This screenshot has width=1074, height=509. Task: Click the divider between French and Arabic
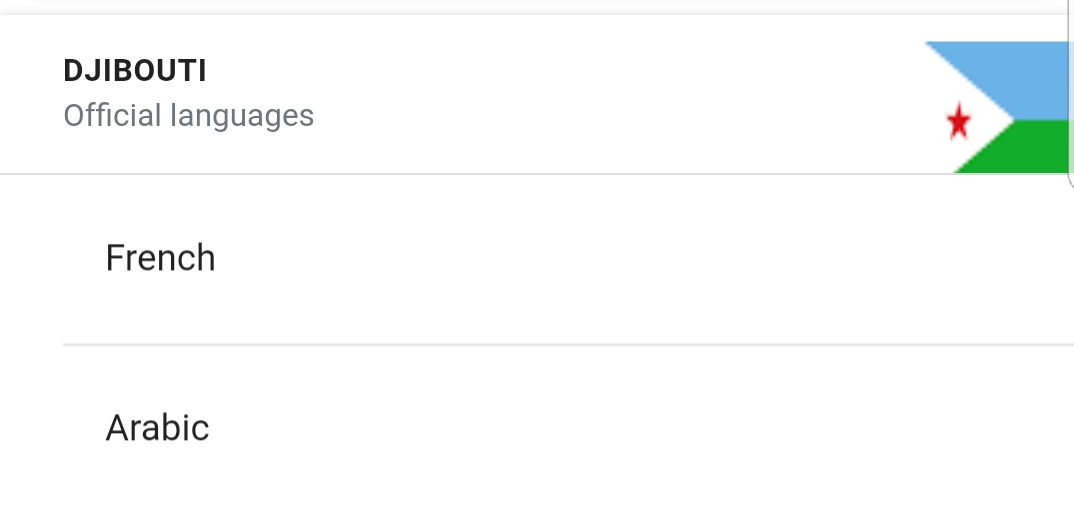coord(569,345)
